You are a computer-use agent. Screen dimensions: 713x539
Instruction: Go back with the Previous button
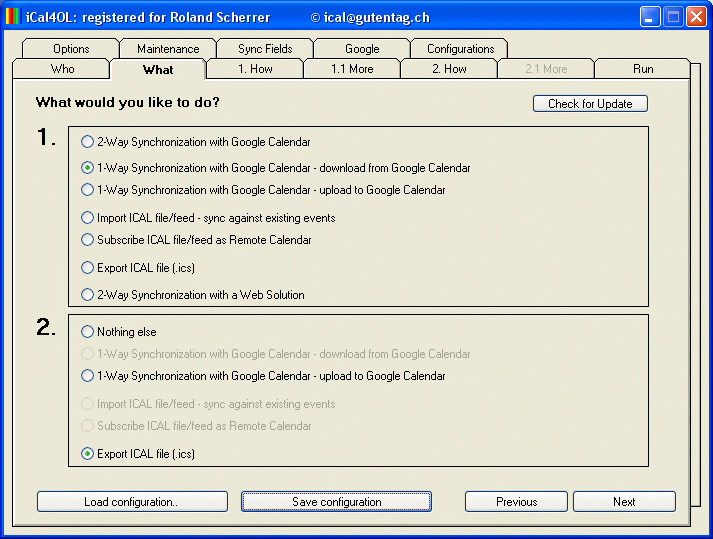516,502
